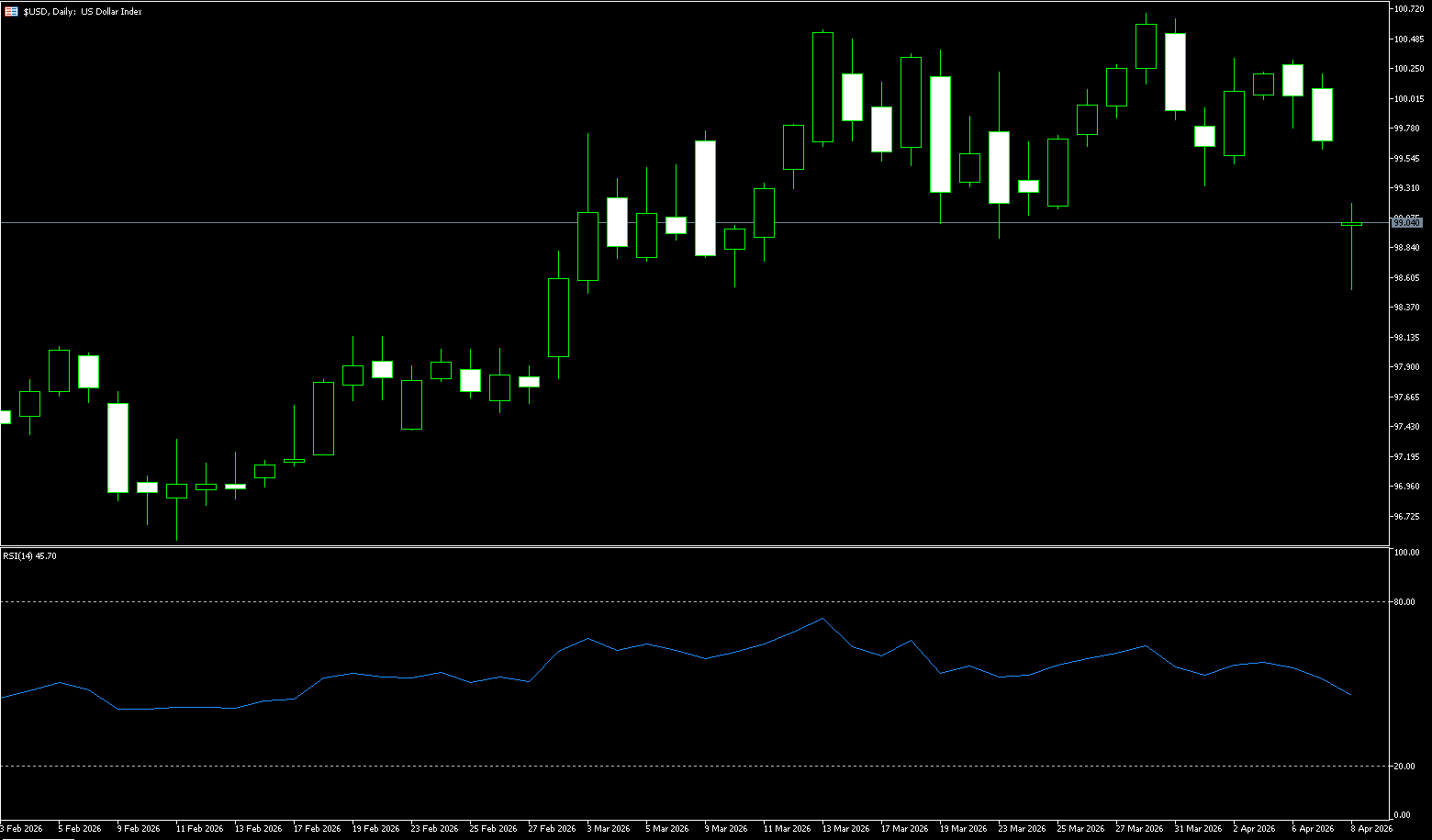Viewport: 1432px width, 840px height.
Task: Click the latest candle on 8 Apr 2026
Action: pyautogui.click(x=1351, y=224)
